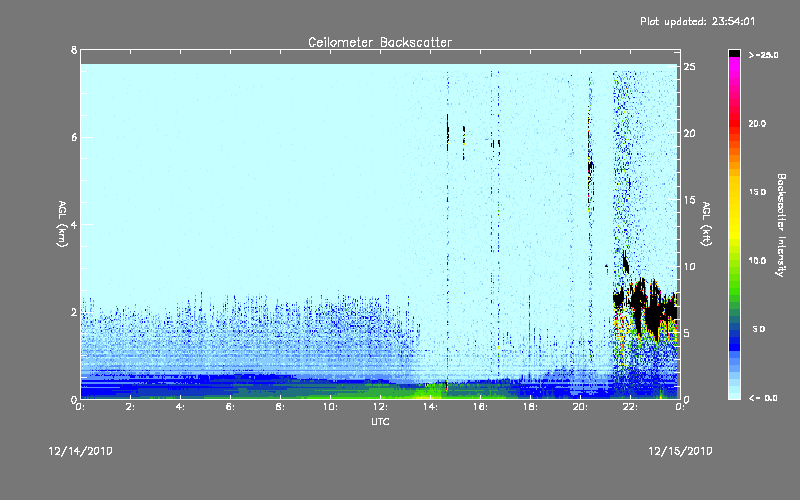Click the 'Plot updated: 23:54:01' timestamp
The image size is (800, 500).
(697, 21)
